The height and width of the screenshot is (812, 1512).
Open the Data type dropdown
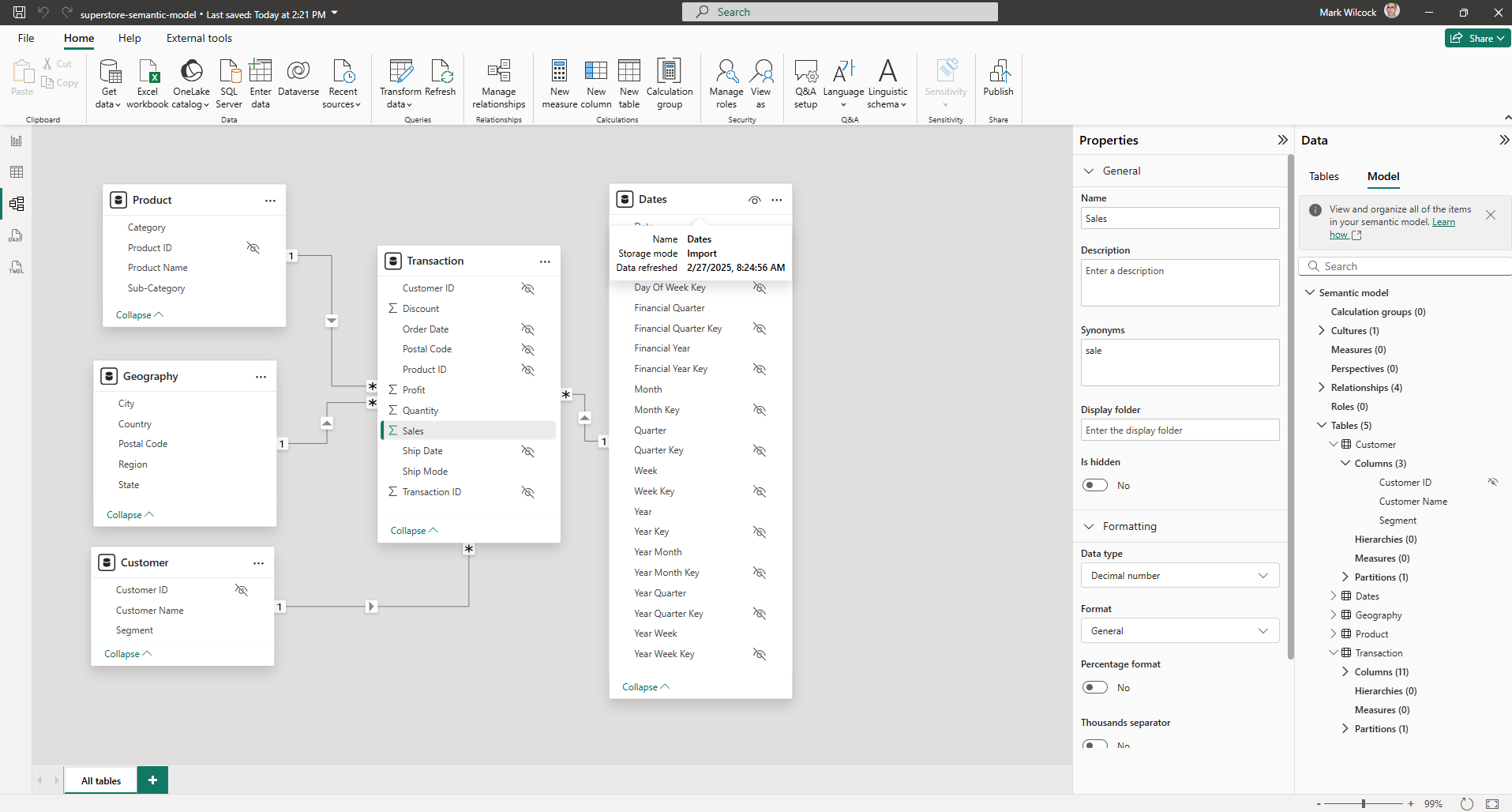coord(1179,575)
